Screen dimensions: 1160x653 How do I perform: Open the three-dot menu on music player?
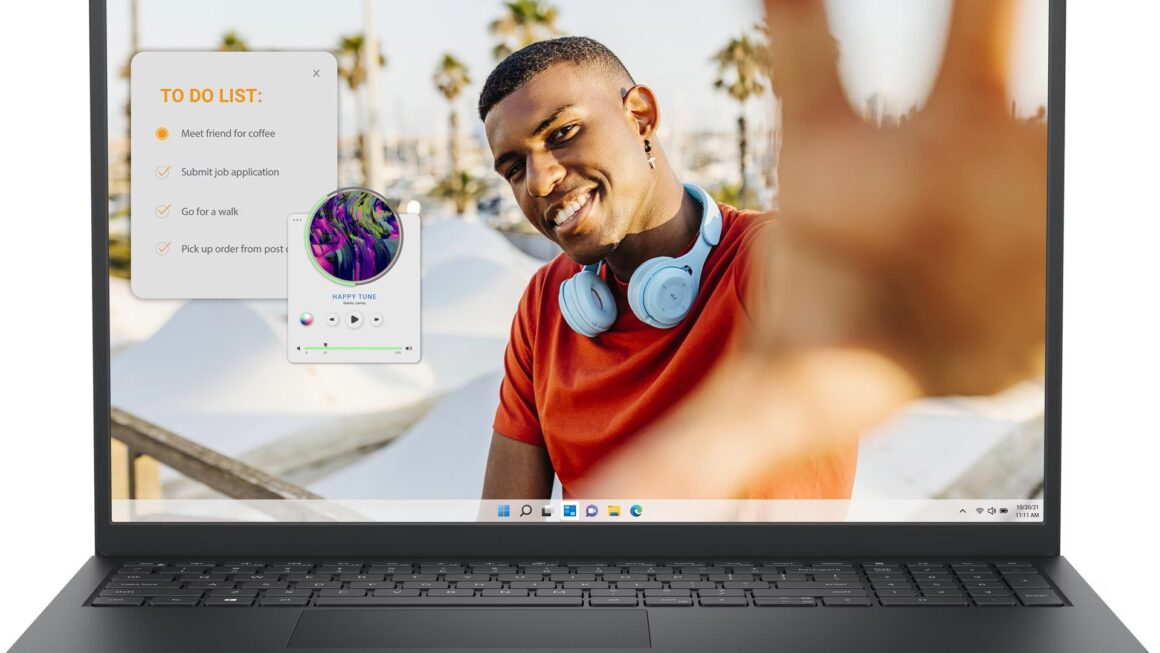tap(297, 220)
